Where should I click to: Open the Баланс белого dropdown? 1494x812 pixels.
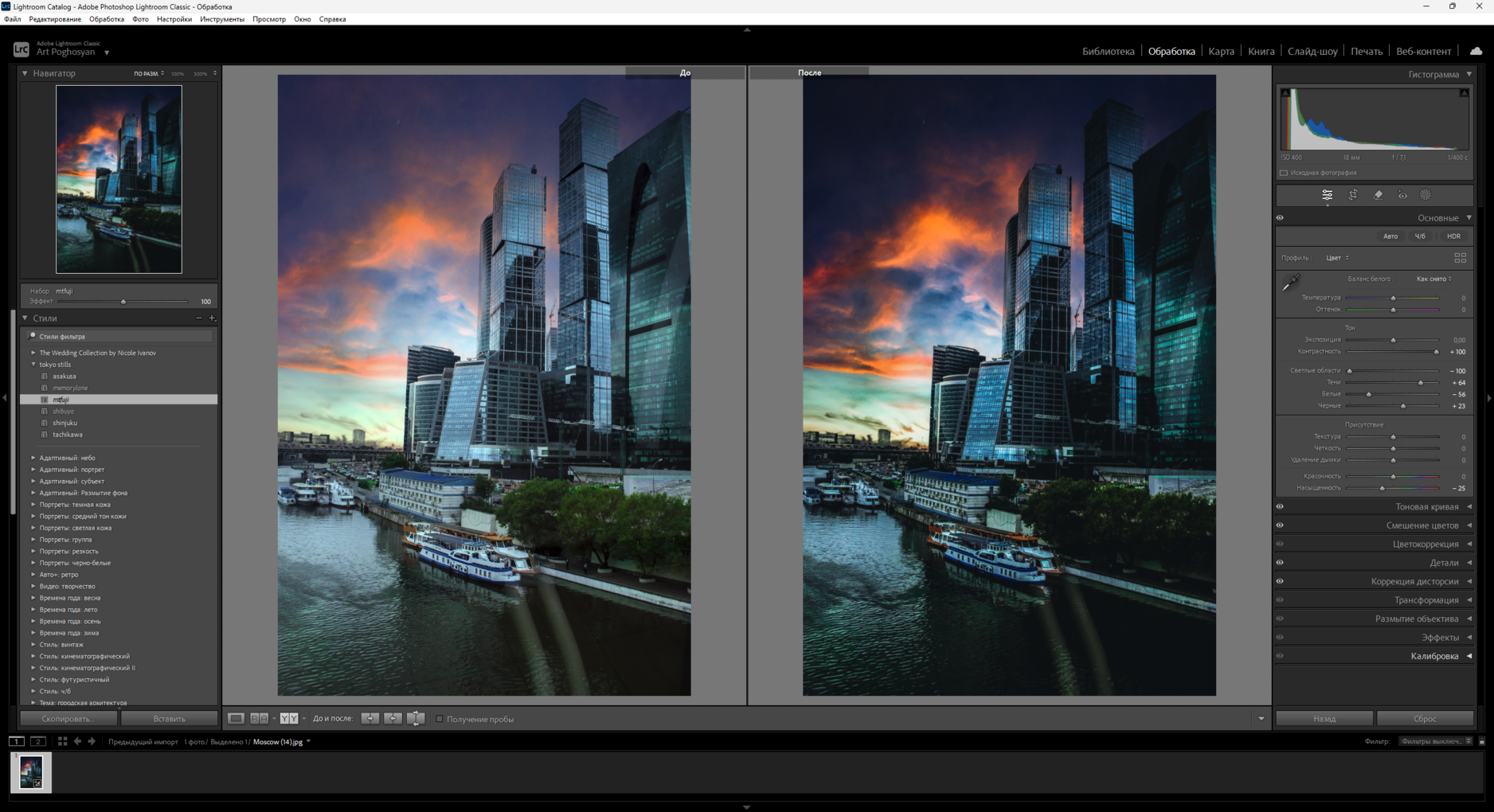click(1433, 279)
